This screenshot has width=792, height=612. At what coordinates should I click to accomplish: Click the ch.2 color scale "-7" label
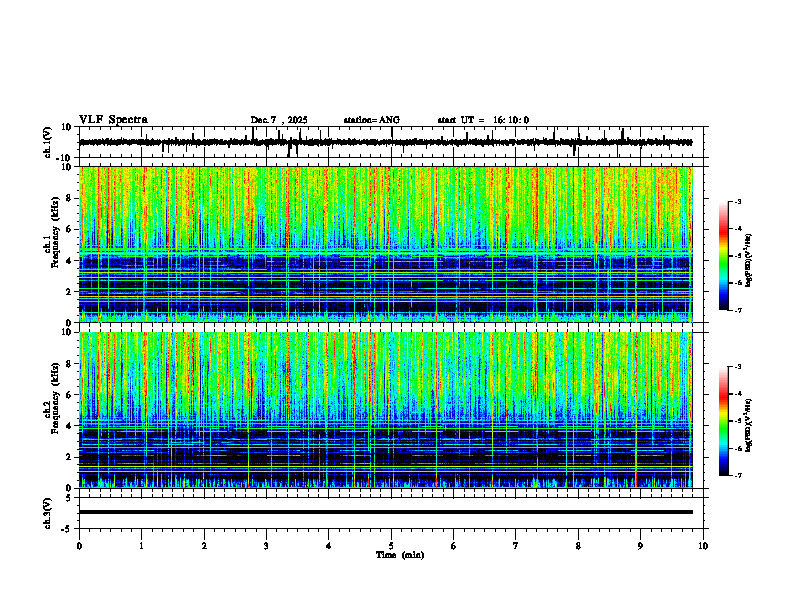[x=738, y=475]
